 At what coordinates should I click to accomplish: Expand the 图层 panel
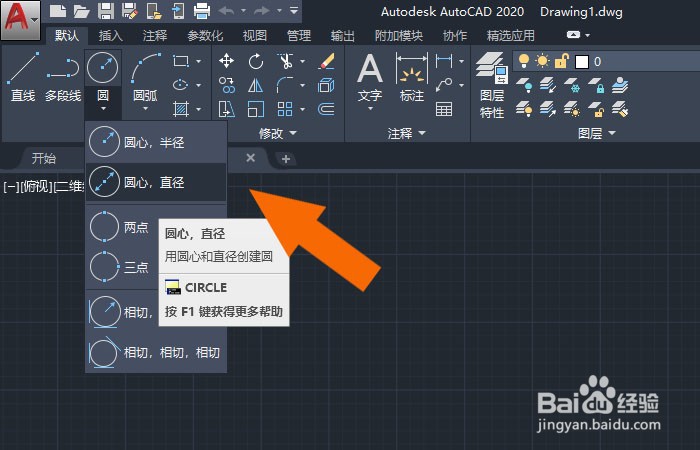596,133
